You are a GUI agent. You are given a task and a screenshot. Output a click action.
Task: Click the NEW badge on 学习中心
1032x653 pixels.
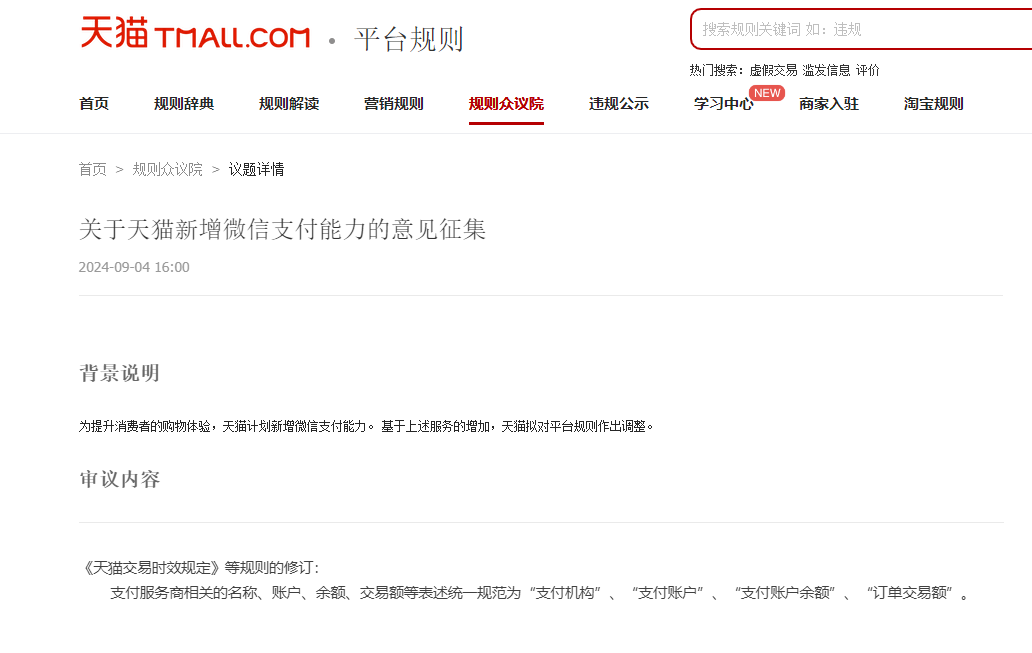click(x=767, y=93)
